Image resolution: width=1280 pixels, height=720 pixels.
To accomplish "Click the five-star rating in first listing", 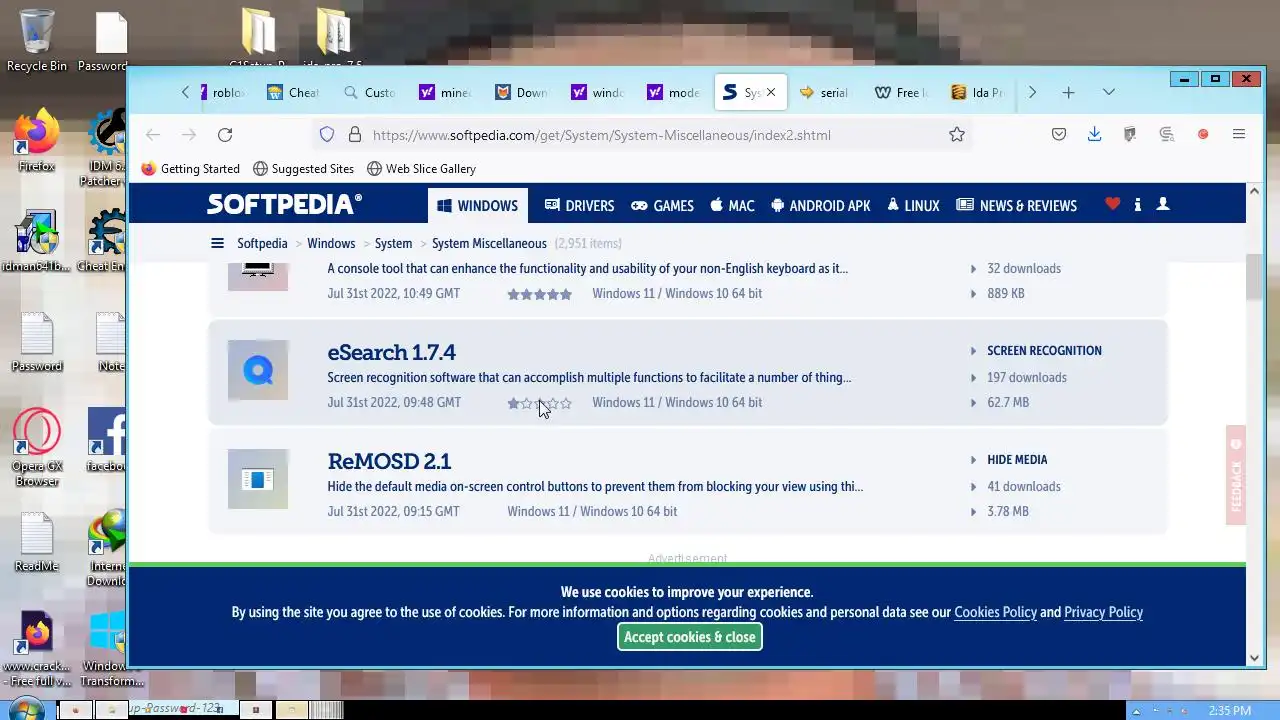I will tap(539, 294).
